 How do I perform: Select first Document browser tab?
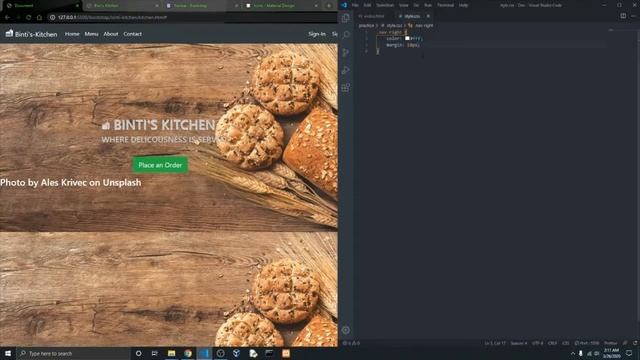41,6
